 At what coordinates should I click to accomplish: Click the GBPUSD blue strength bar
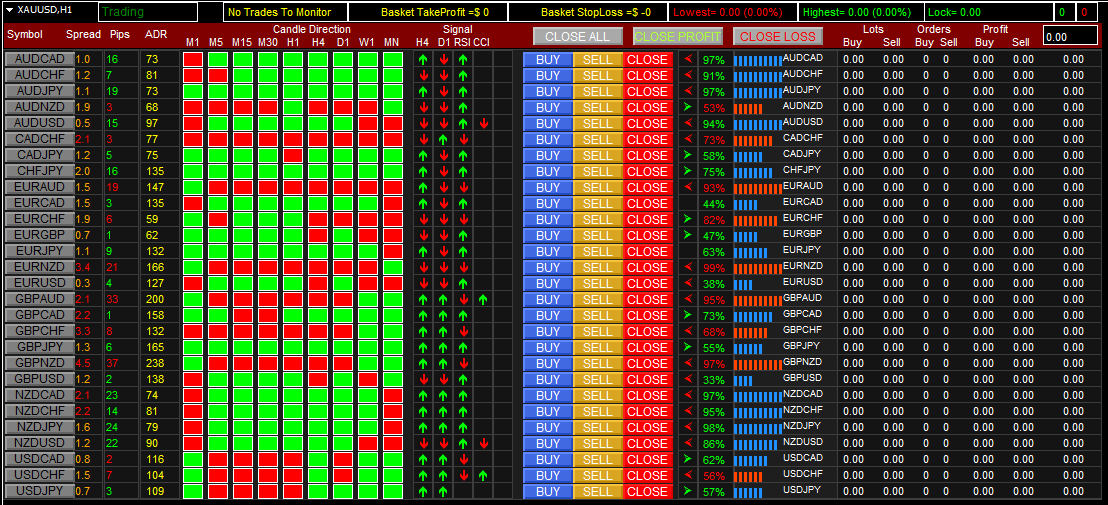(x=743, y=381)
